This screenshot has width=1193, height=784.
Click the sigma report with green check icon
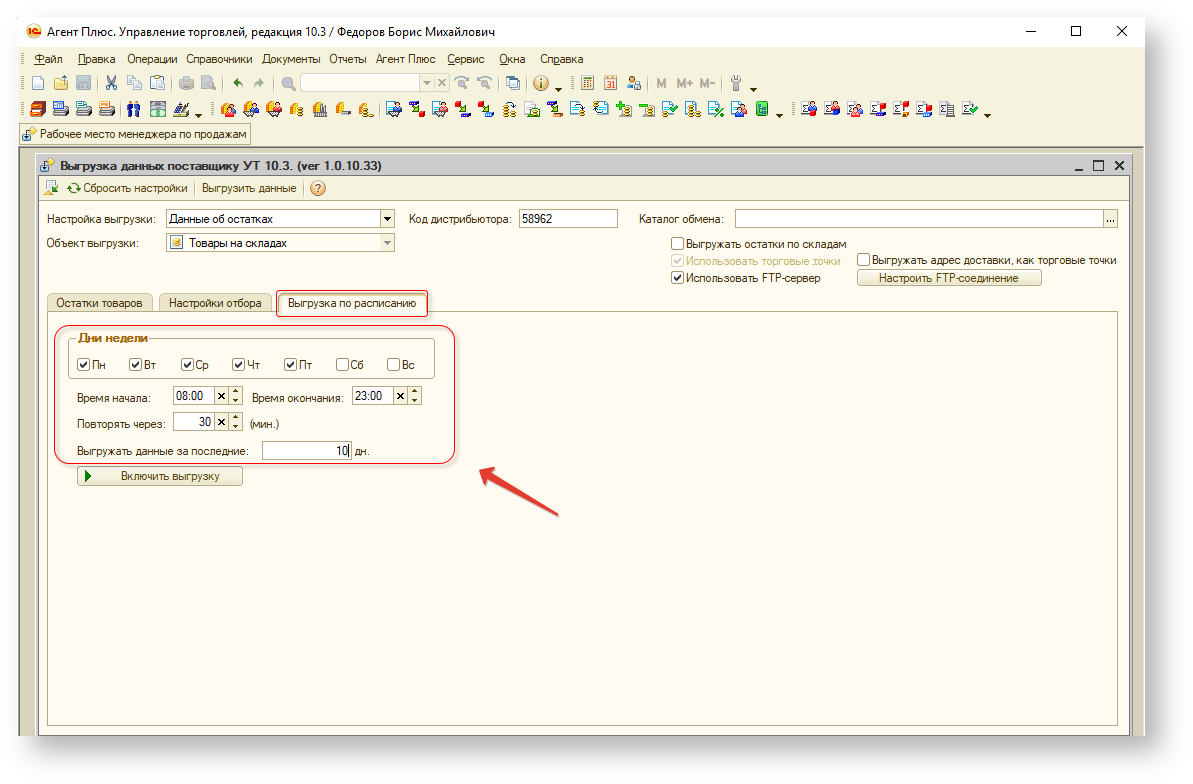(x=969, y=109)
